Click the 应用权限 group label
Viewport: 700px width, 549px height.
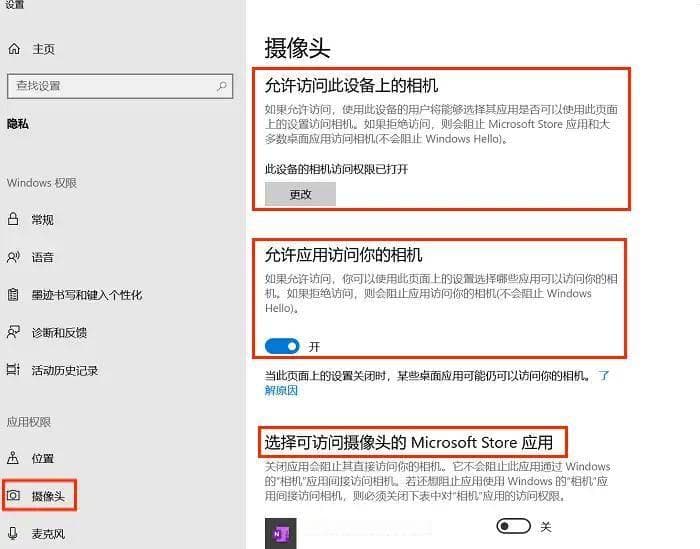pos(29,422)
